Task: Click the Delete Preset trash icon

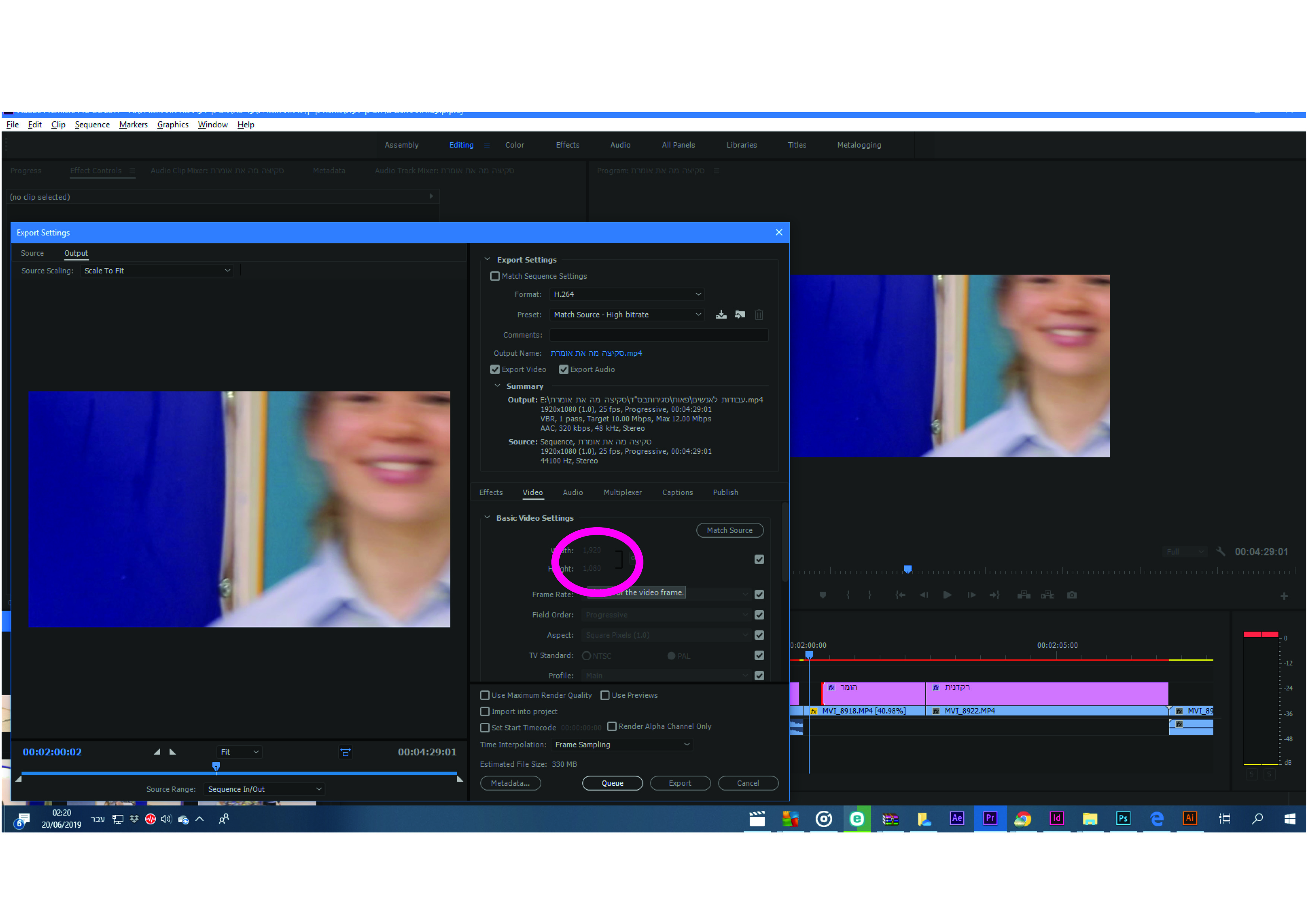Action: tap(759, 314)
